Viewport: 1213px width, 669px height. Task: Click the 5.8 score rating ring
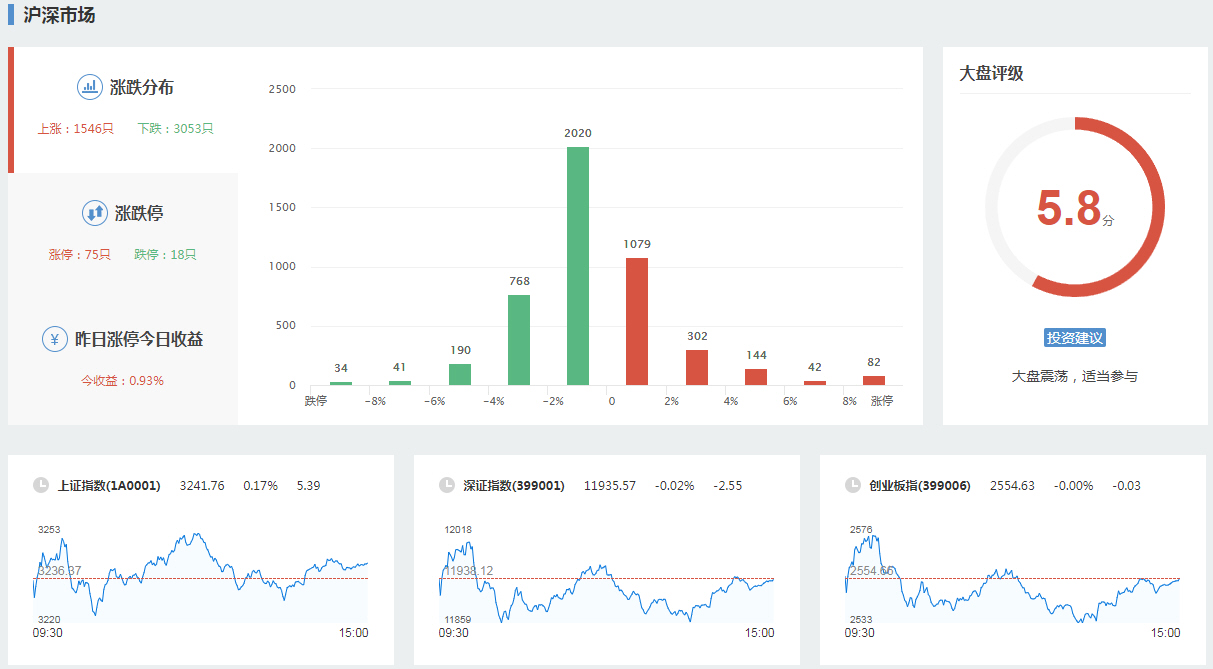[x=1074, y=207]
